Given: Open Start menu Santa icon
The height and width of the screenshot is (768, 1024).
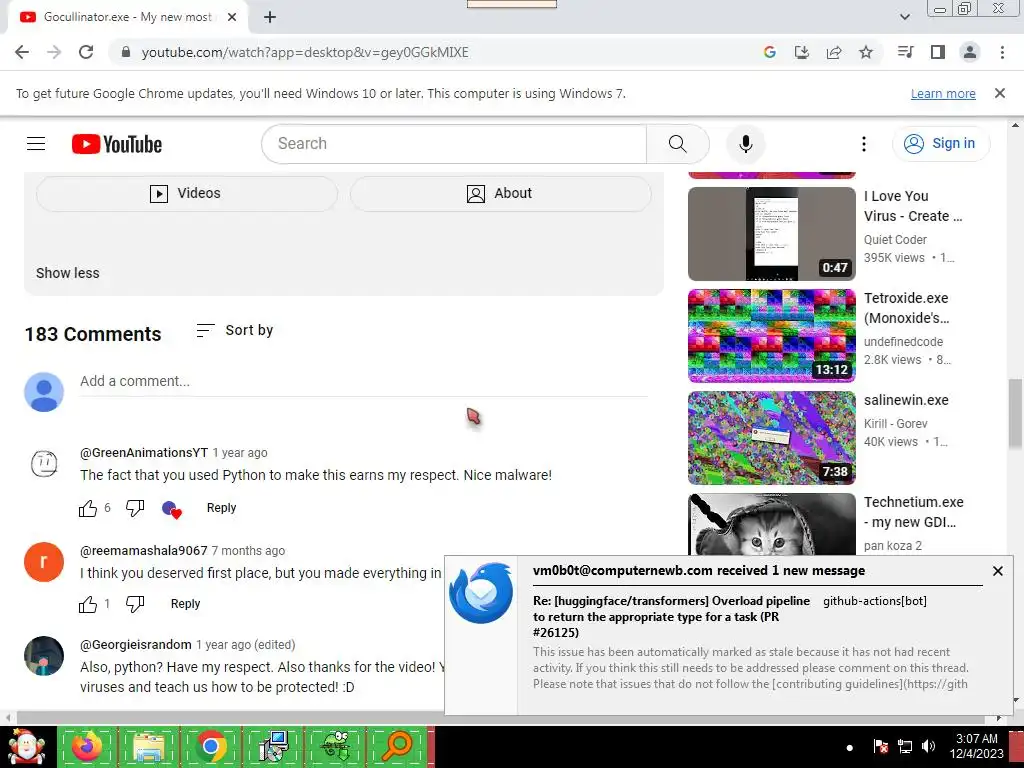Looking at the screenshot, I should 27,746.
